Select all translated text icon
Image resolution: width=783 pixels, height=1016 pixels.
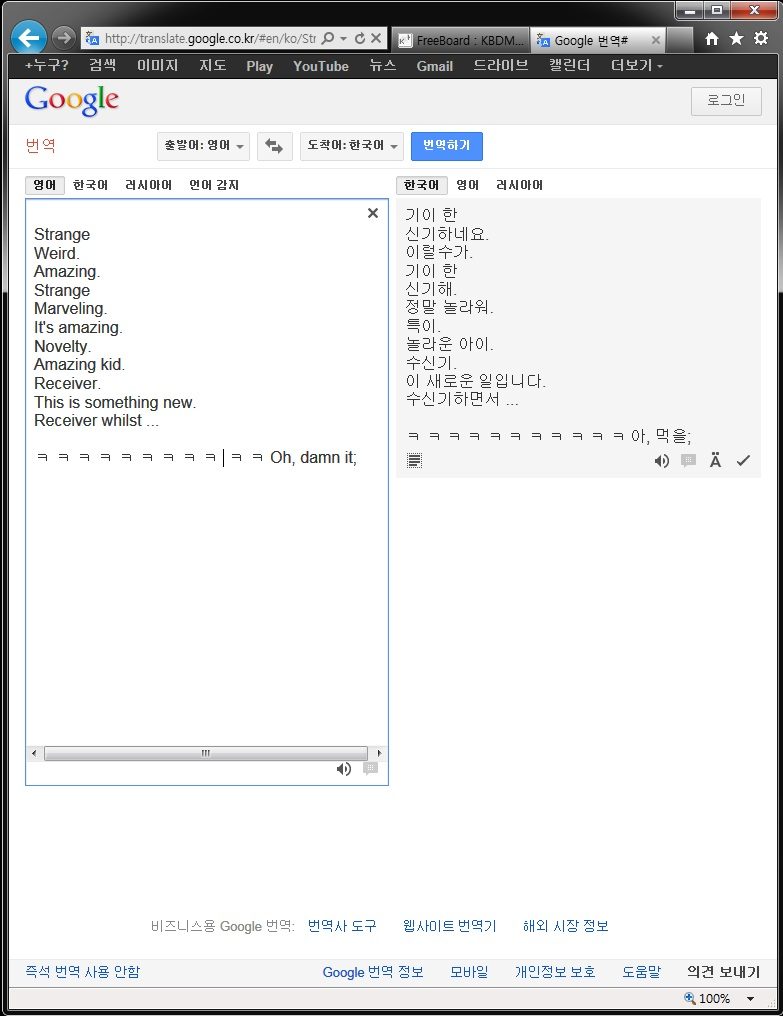pyautogui.click(x=414, y=460)
